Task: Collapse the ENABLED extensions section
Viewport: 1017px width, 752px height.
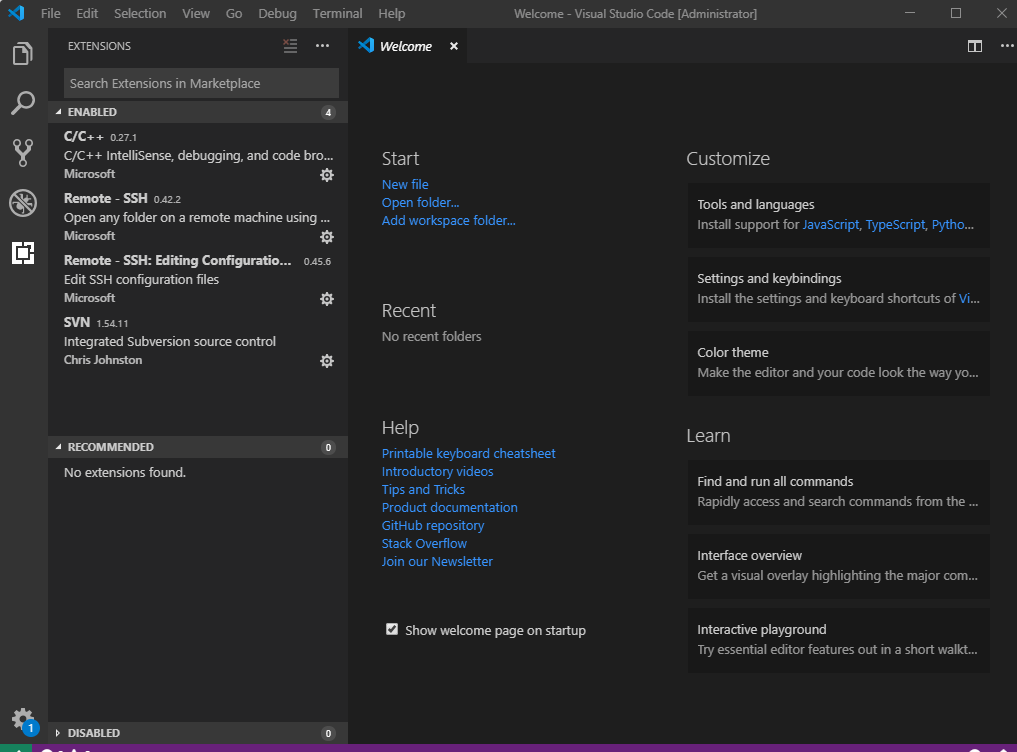Action: (198, 112)
